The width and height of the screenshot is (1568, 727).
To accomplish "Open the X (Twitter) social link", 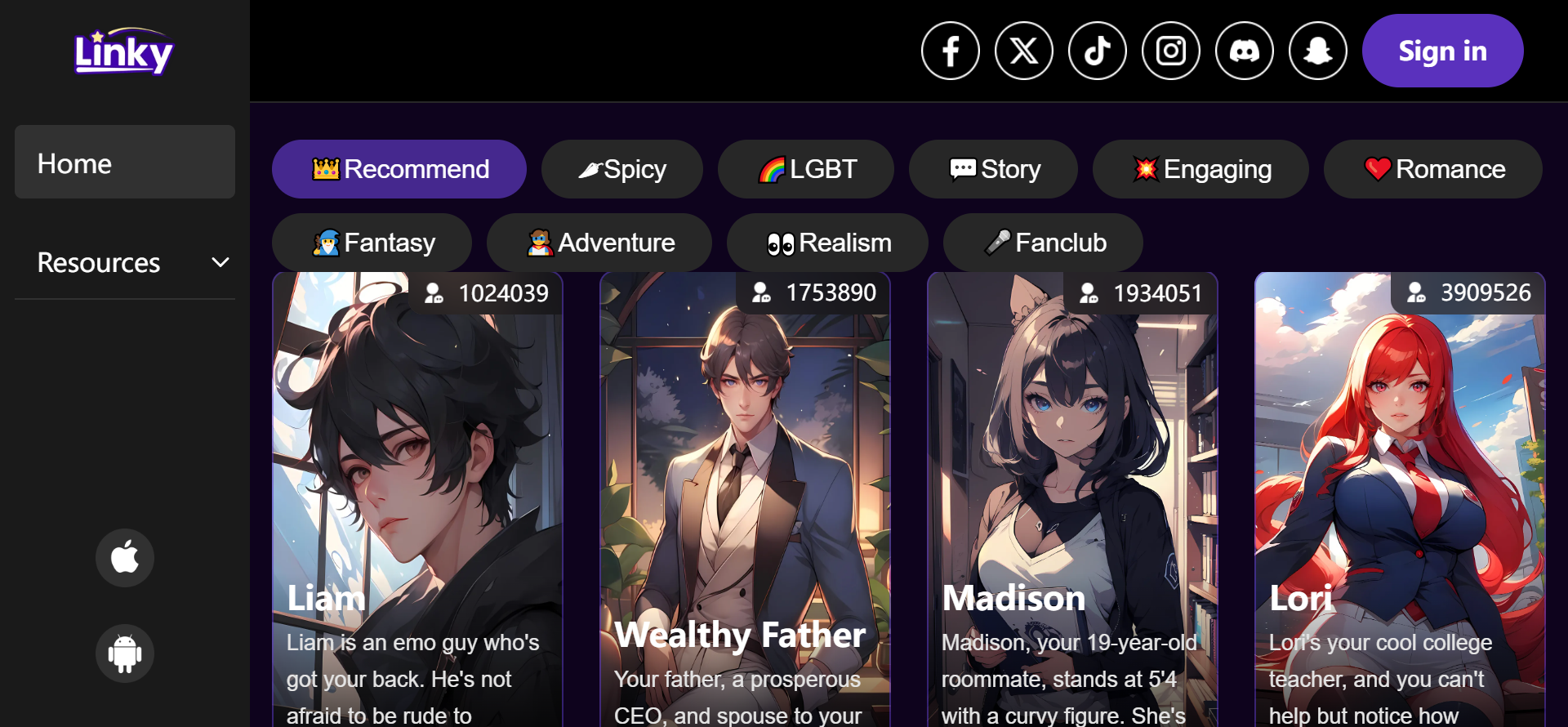I will (1023, 51).
